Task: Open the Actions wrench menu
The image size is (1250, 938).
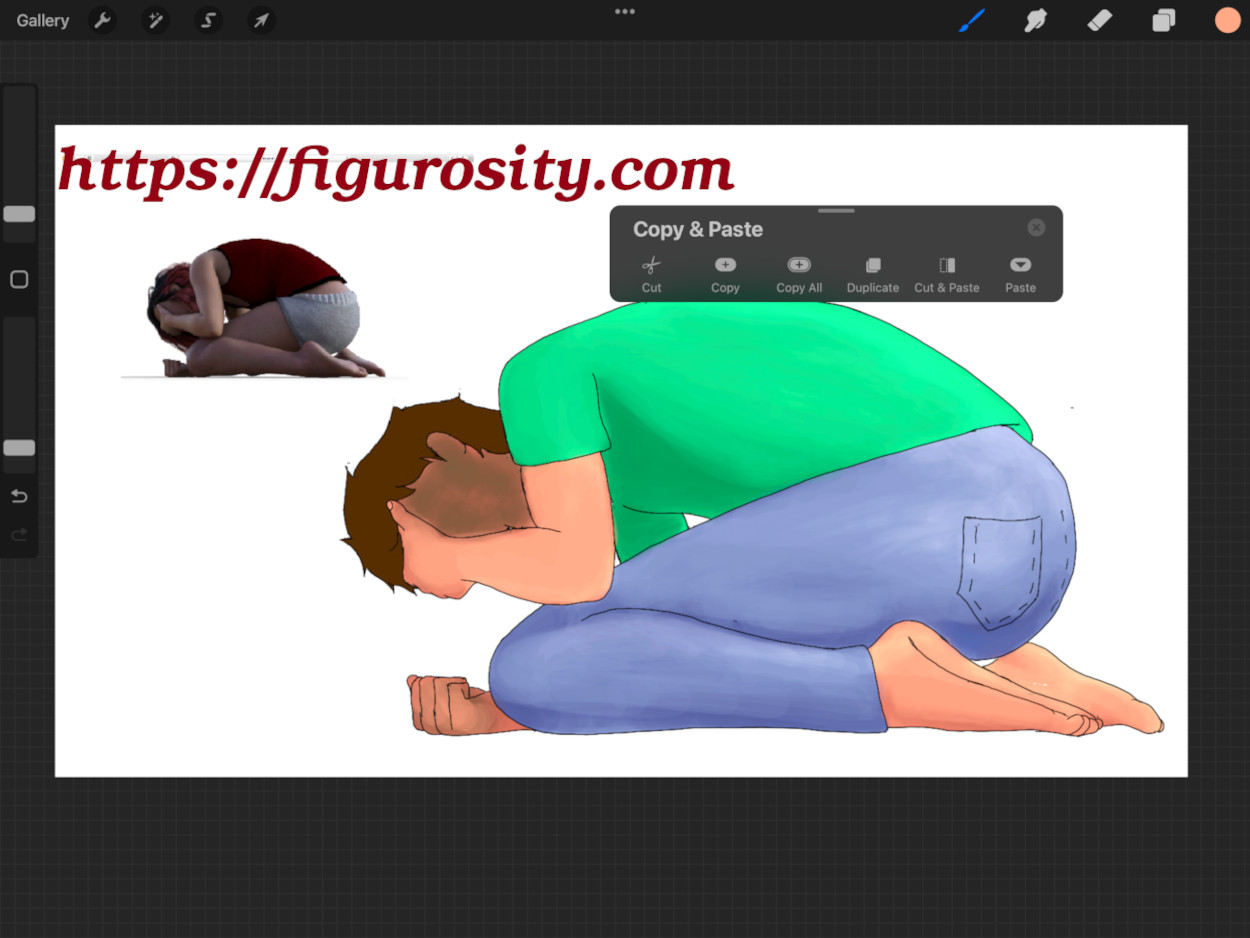Action: point(102,20)
